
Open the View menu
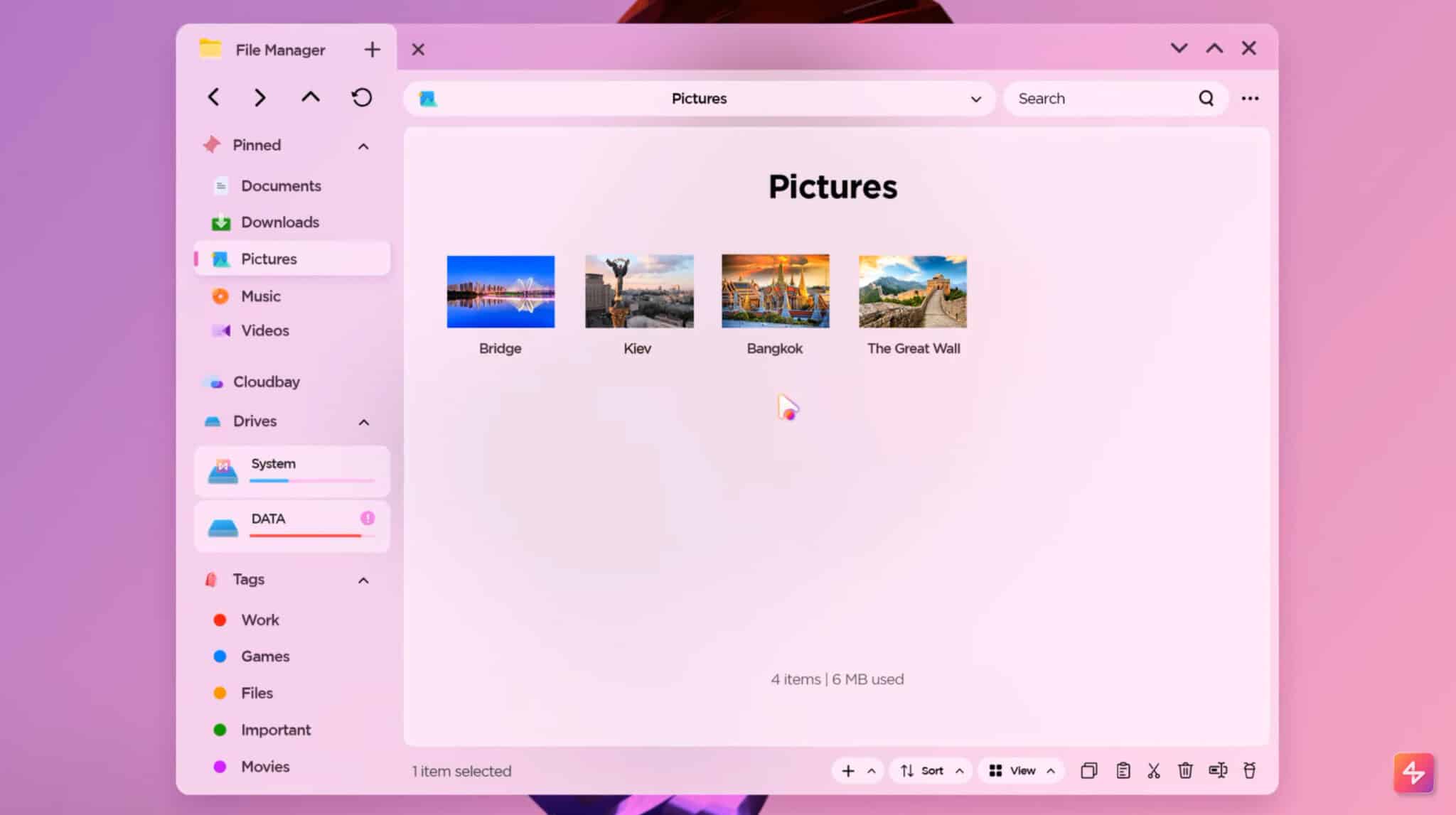1021,770
